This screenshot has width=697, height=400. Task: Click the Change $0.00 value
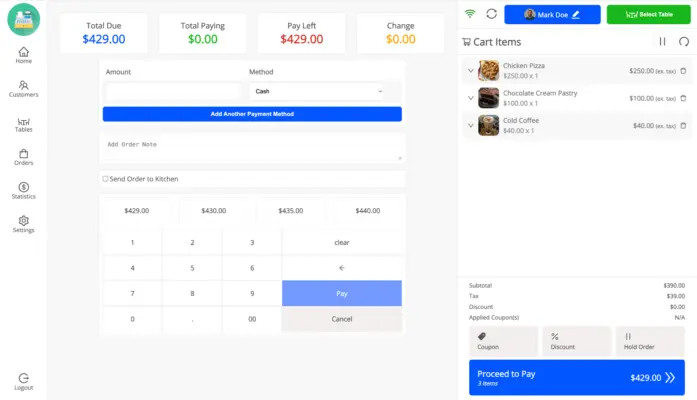tap(401, 39)
